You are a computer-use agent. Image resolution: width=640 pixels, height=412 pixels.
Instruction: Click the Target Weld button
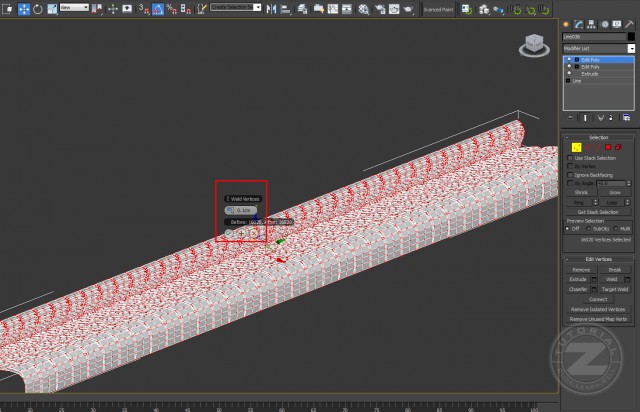[x=615, y=290]
